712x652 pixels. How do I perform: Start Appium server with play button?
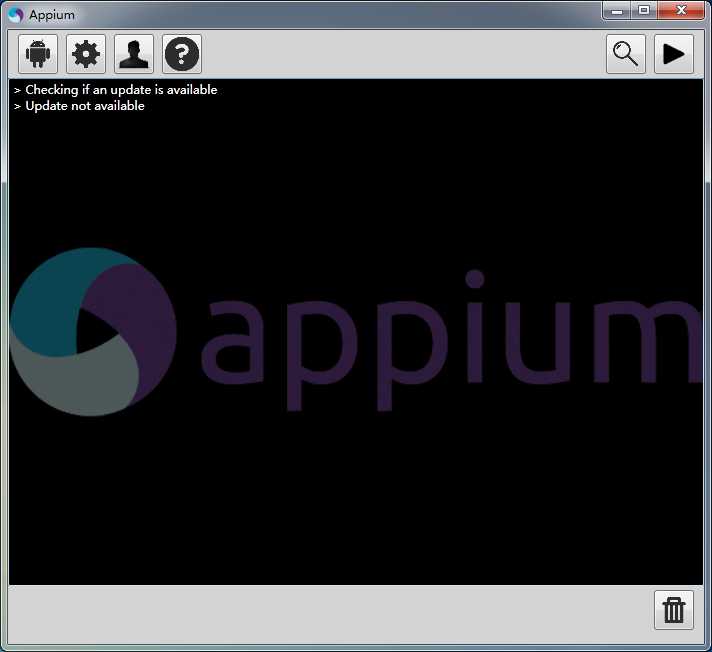click(674, 54)
